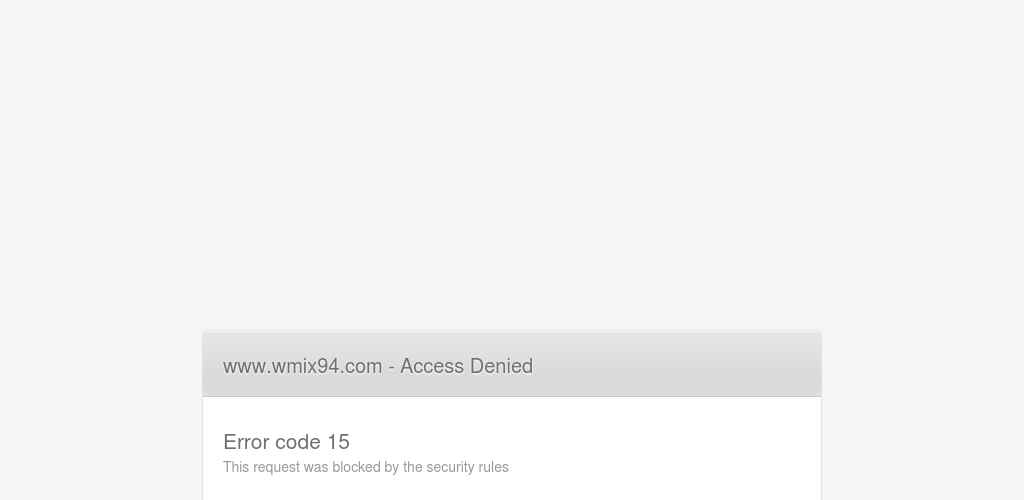Click the '.com' part of the domain
Viewport: 1024px width, 500px height.
362,366
